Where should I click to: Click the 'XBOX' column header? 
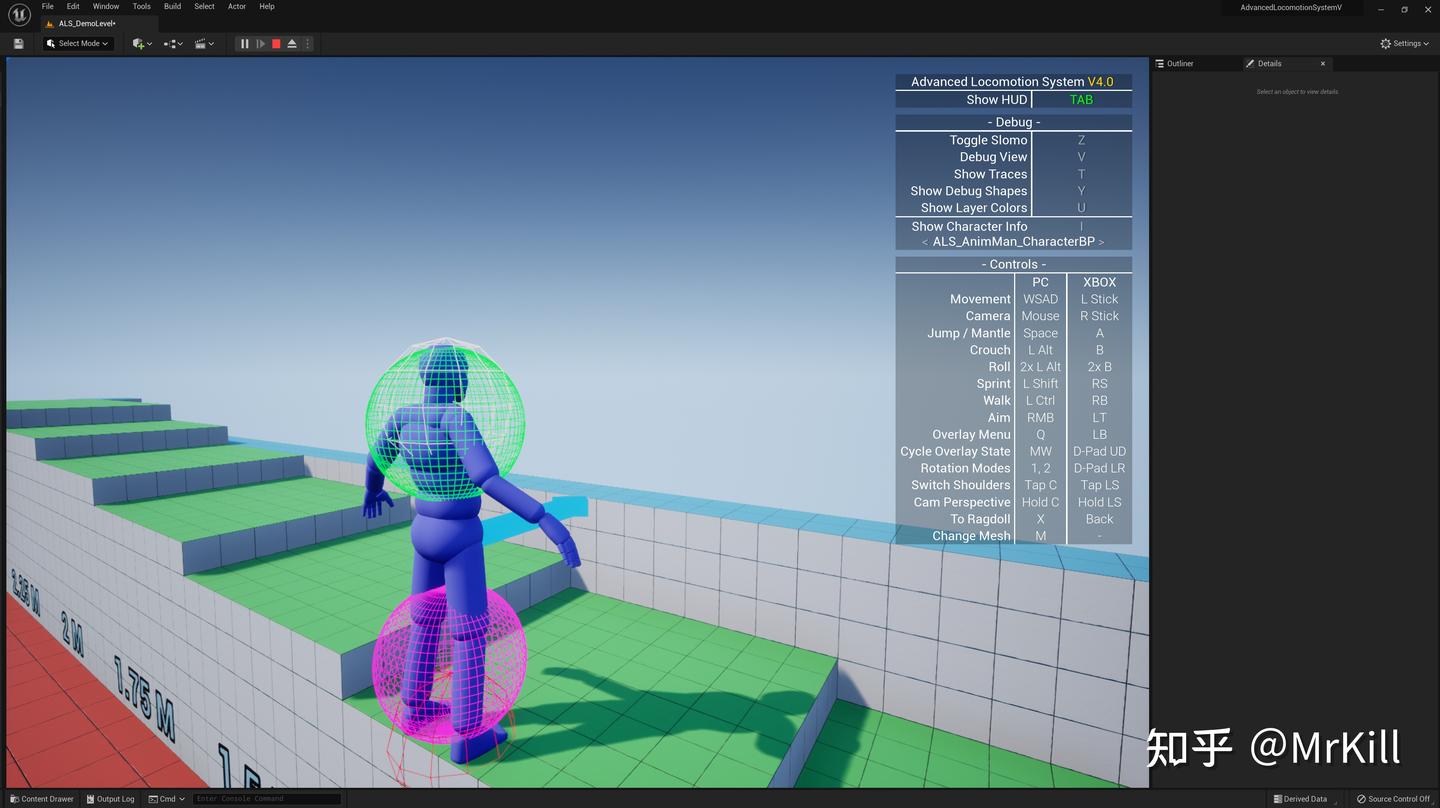[1099, 282]
